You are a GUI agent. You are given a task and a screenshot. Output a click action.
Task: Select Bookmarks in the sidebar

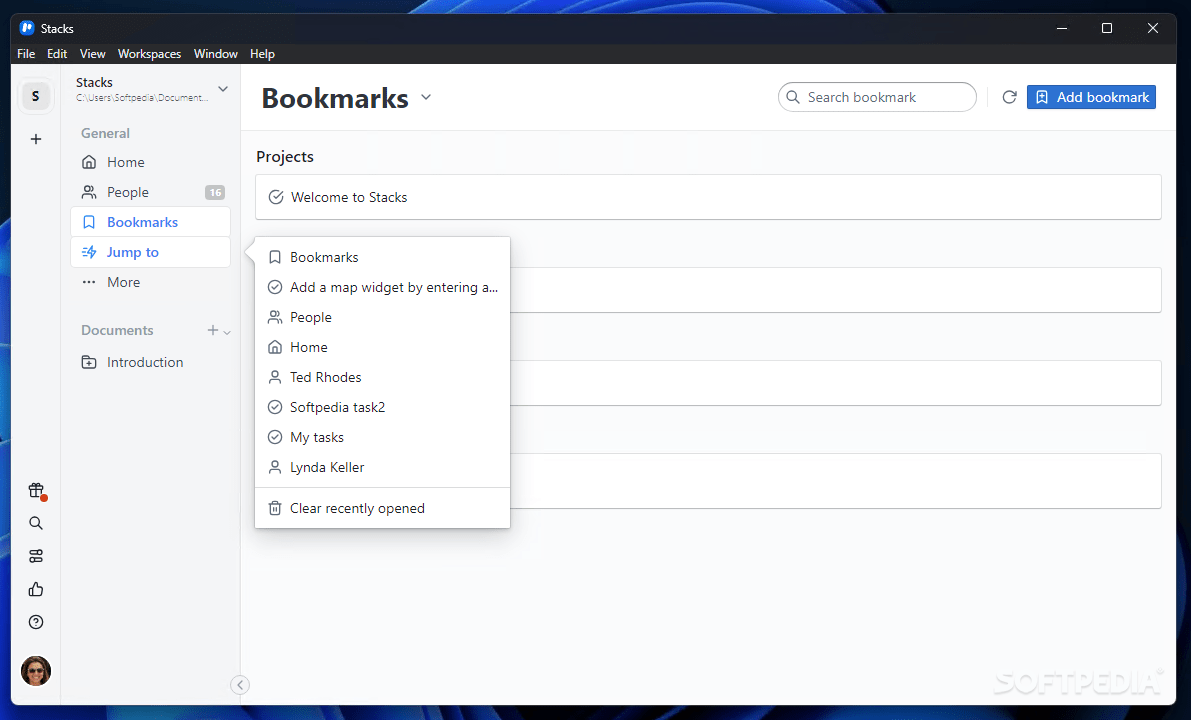150,222
